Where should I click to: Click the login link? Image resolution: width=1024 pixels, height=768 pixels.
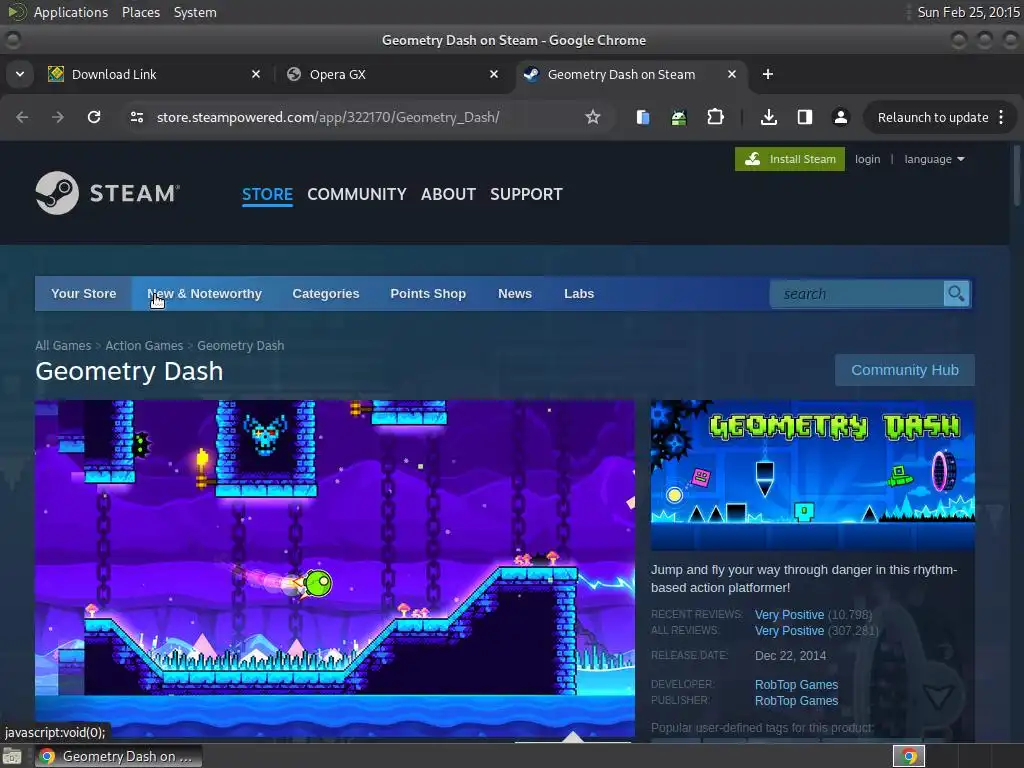point(867,159)
